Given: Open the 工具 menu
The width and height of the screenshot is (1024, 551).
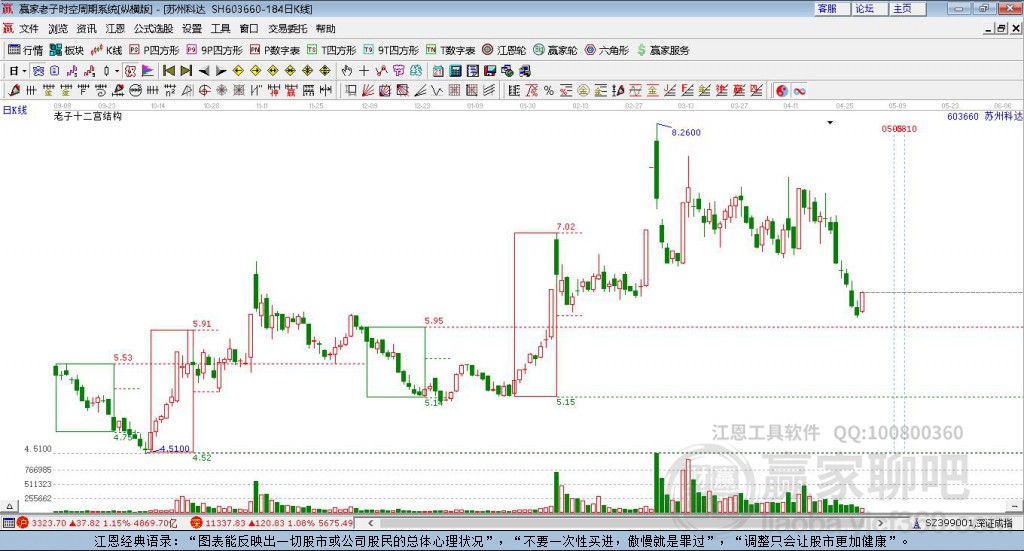Looking at the screenshot, I should (221, 29).
